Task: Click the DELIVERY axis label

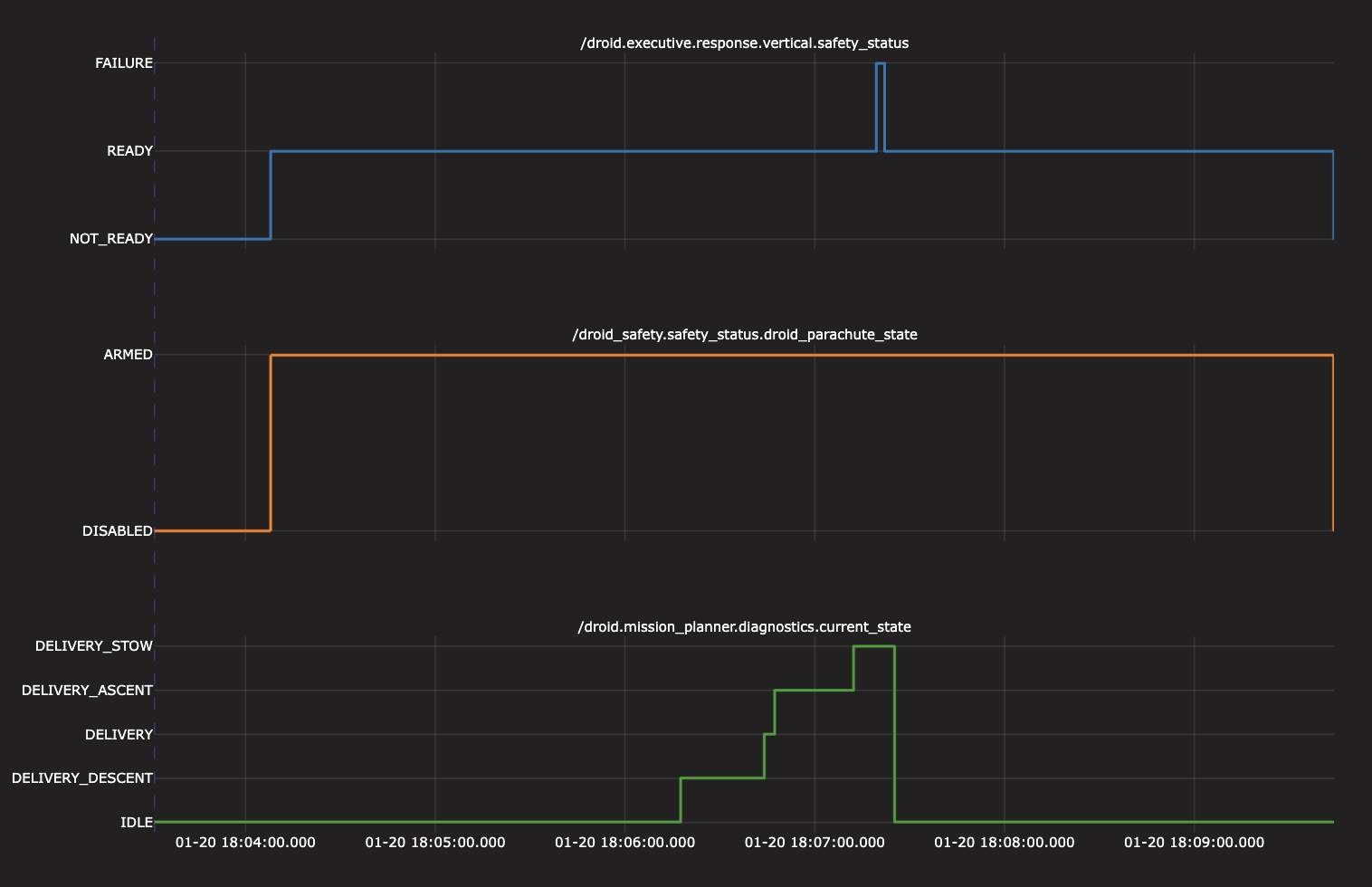Action: 119,735
